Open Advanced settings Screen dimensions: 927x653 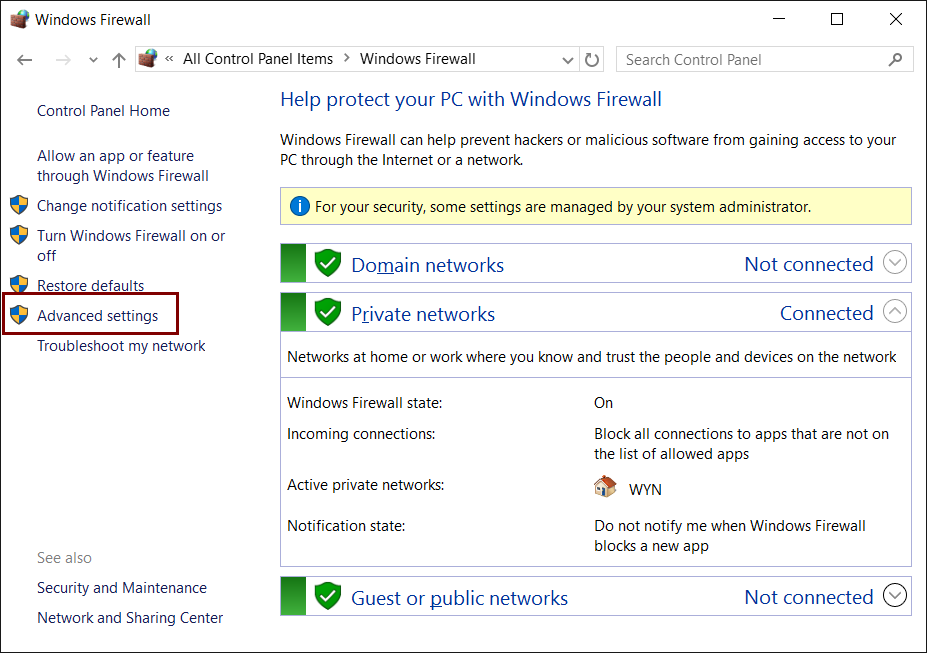click(x=98, y=316)
